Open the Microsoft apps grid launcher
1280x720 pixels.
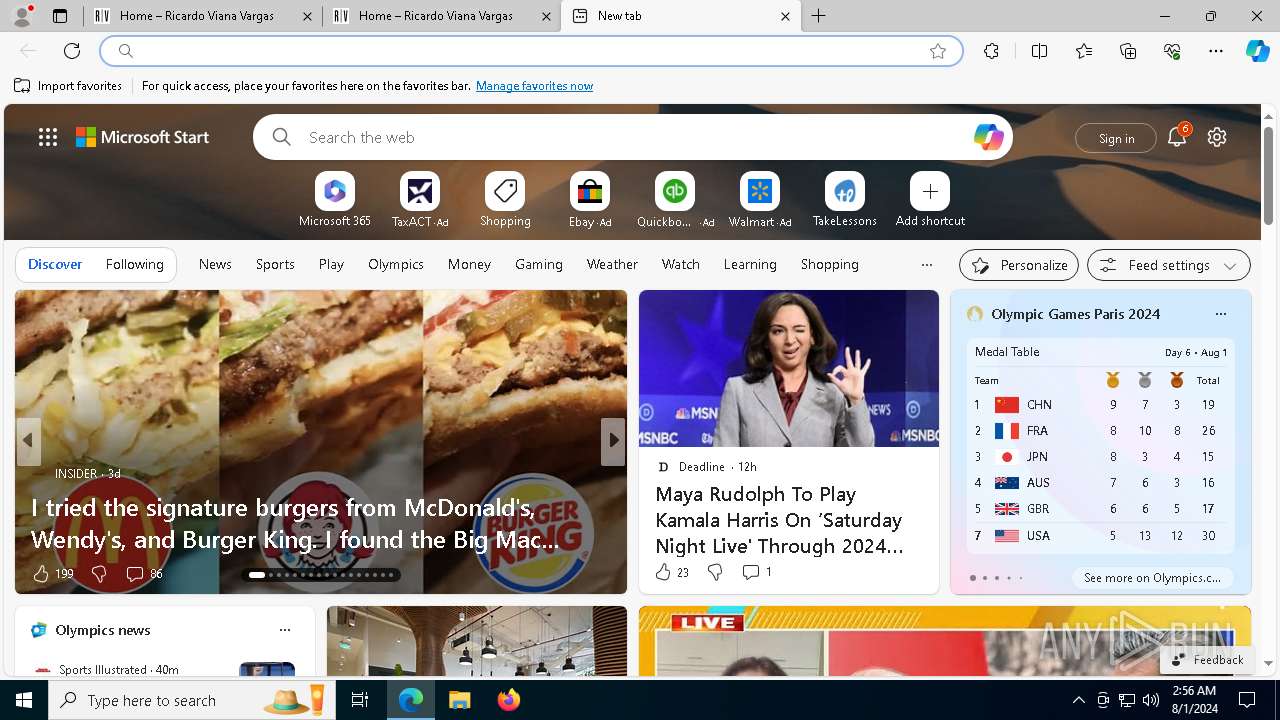click(x=48, y=137)
